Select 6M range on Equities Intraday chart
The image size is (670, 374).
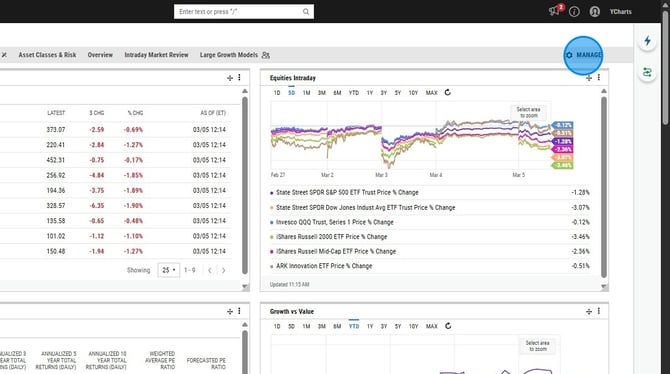click(337, 93)
